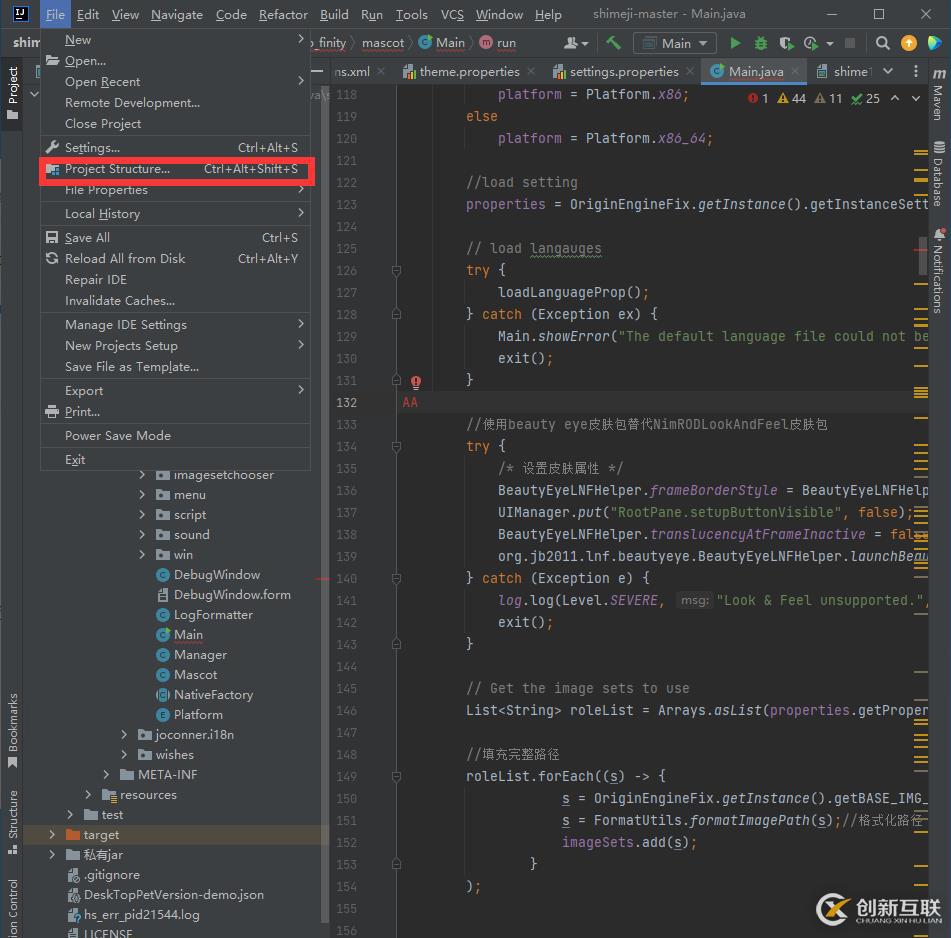Click the green Run button

[736, 43]
